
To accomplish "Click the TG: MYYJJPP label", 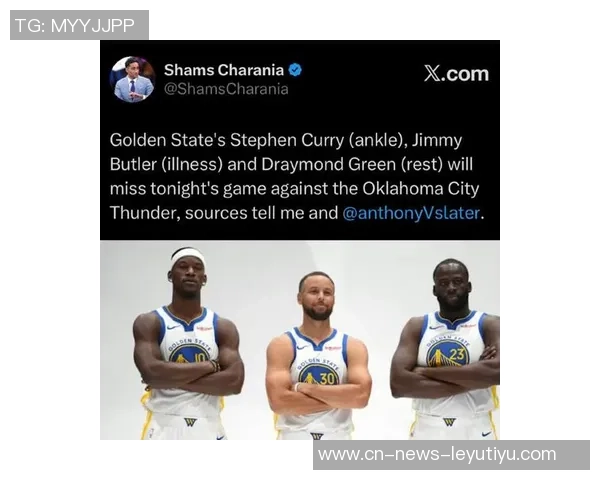I will (75, 25).
